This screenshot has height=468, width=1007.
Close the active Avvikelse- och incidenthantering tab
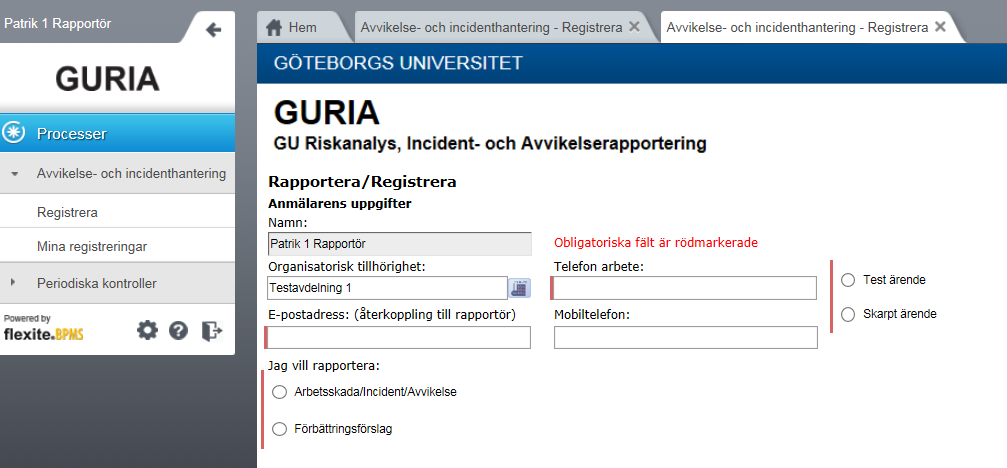[x=940, y=27]
